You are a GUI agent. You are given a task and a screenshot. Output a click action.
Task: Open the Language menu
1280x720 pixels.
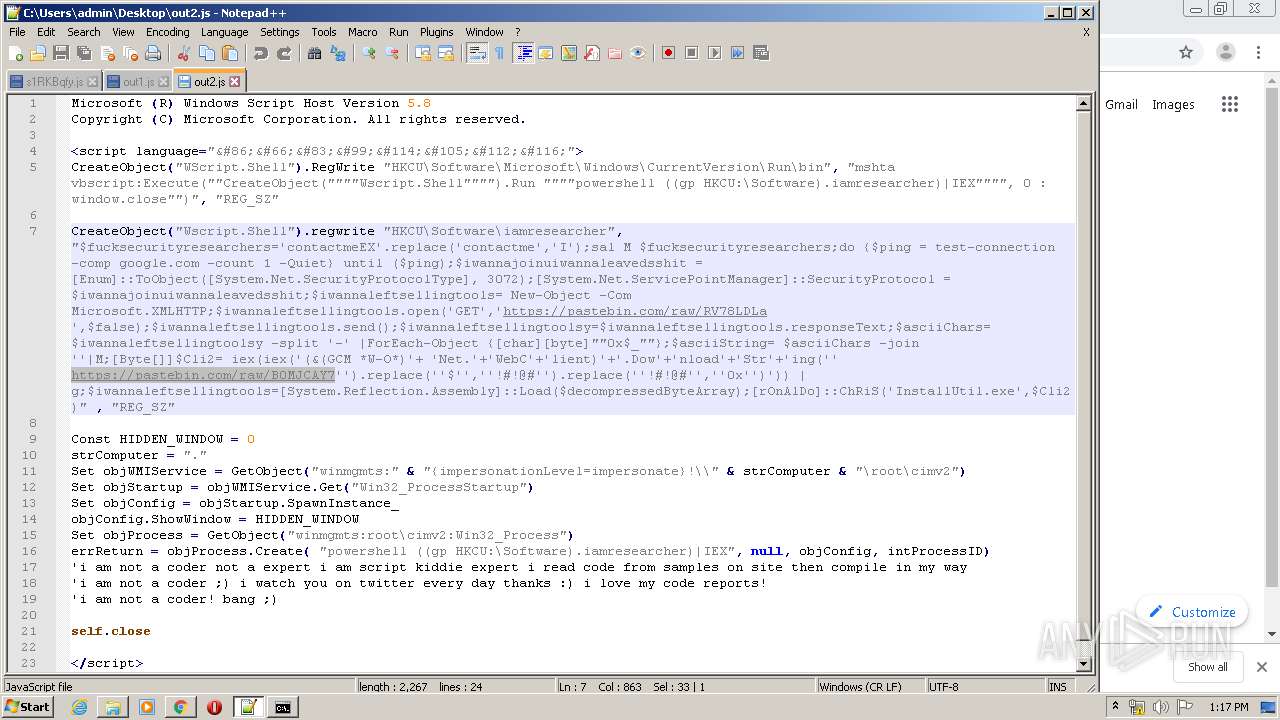click(x=224, y=32)
